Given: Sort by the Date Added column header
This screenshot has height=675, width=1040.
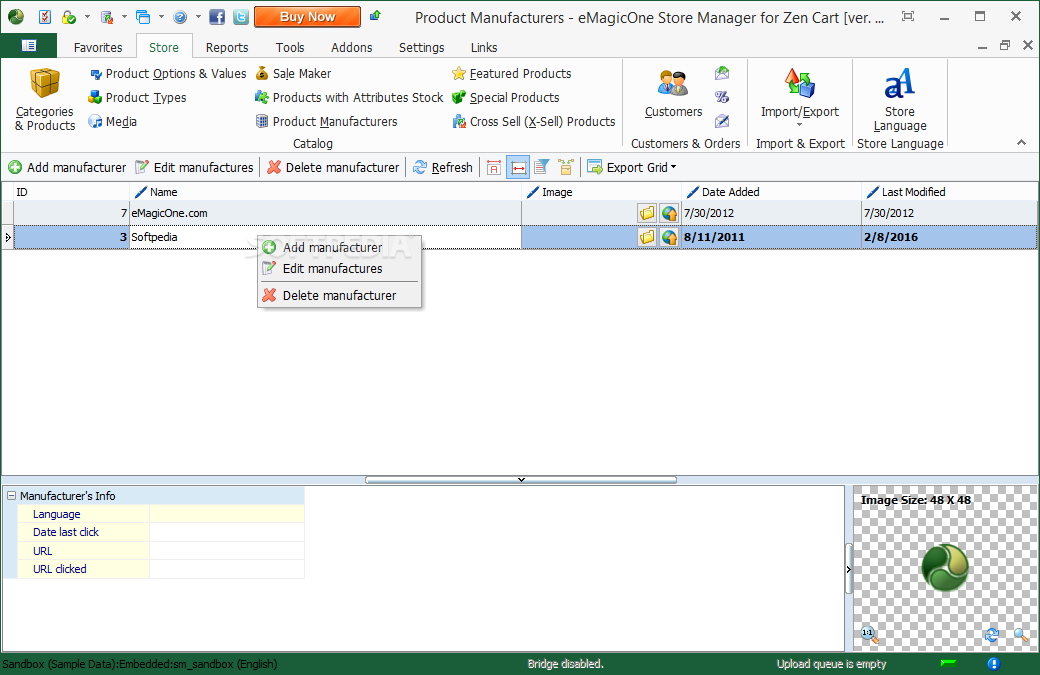Looking at the screenshot, I should point(771,192).
